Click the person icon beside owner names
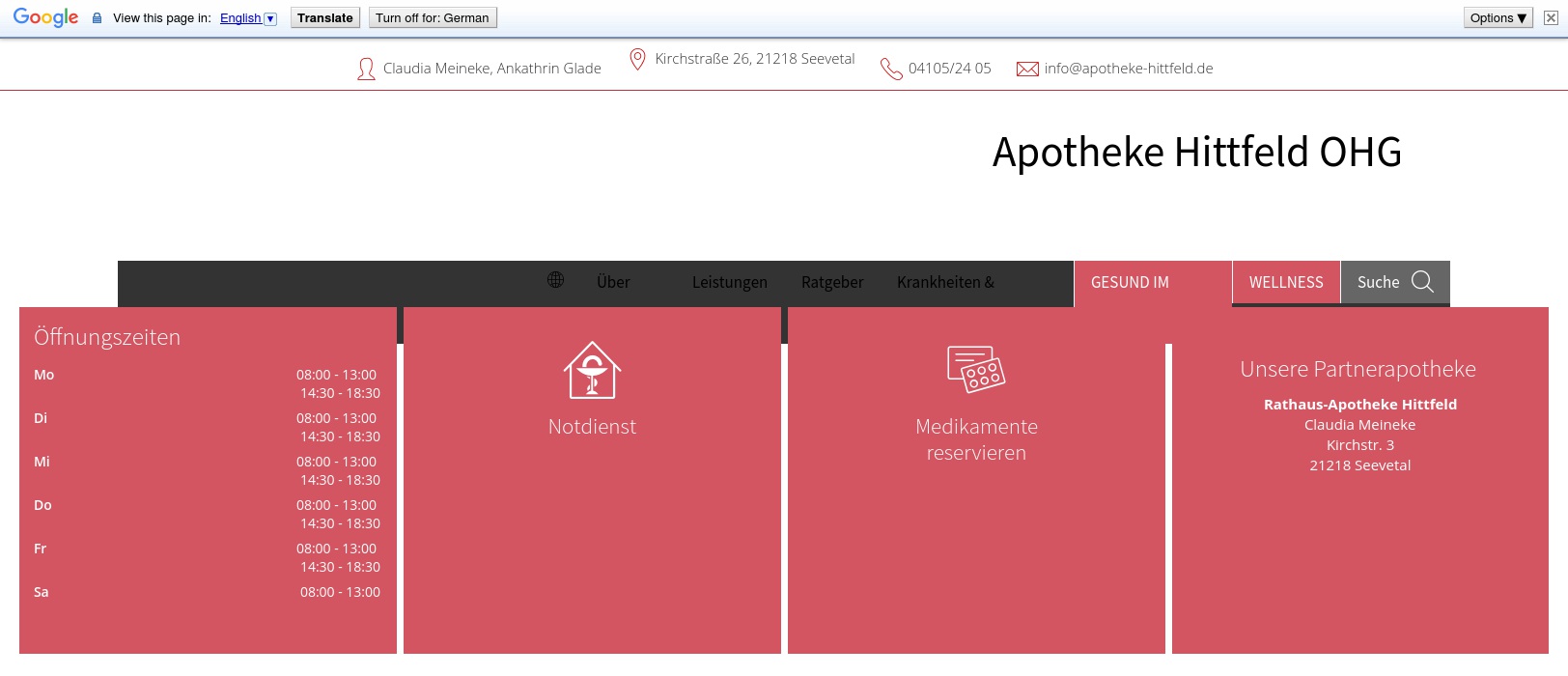Screen dimensions: 1568x676 366,69
